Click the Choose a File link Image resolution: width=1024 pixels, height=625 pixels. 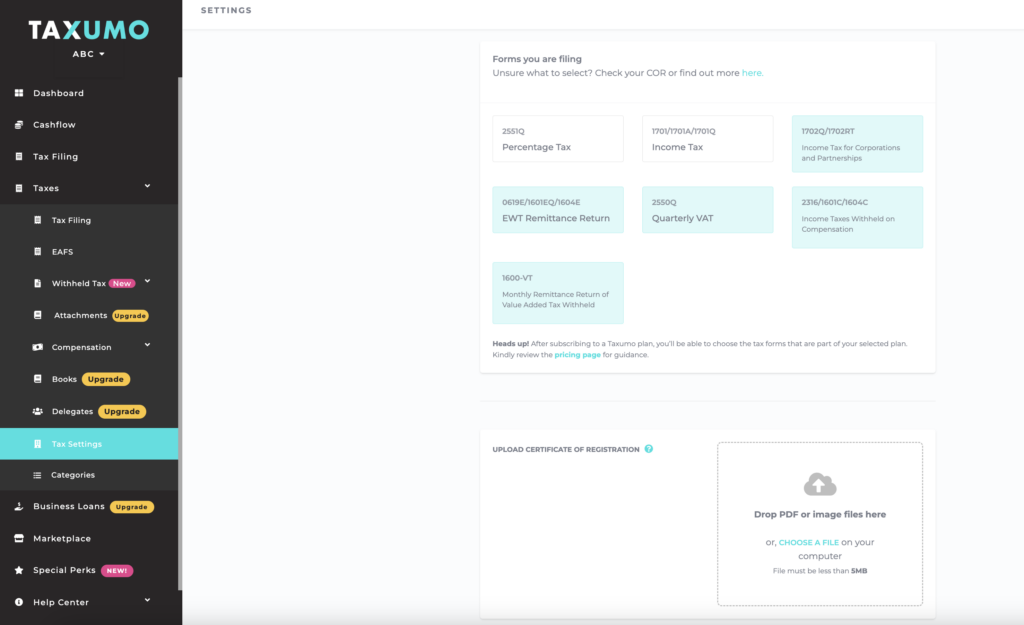[808, 542]
